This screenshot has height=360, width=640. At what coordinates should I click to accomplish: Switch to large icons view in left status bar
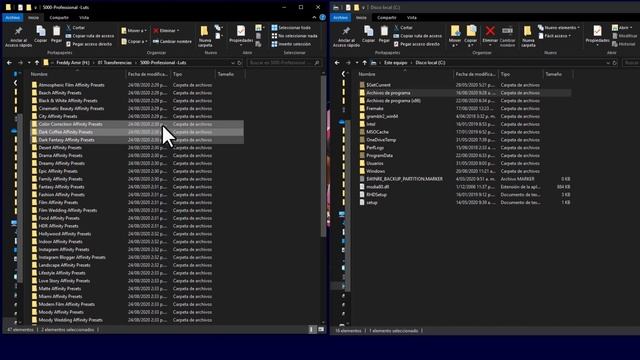pyautogui.click(x=321, y=329)
